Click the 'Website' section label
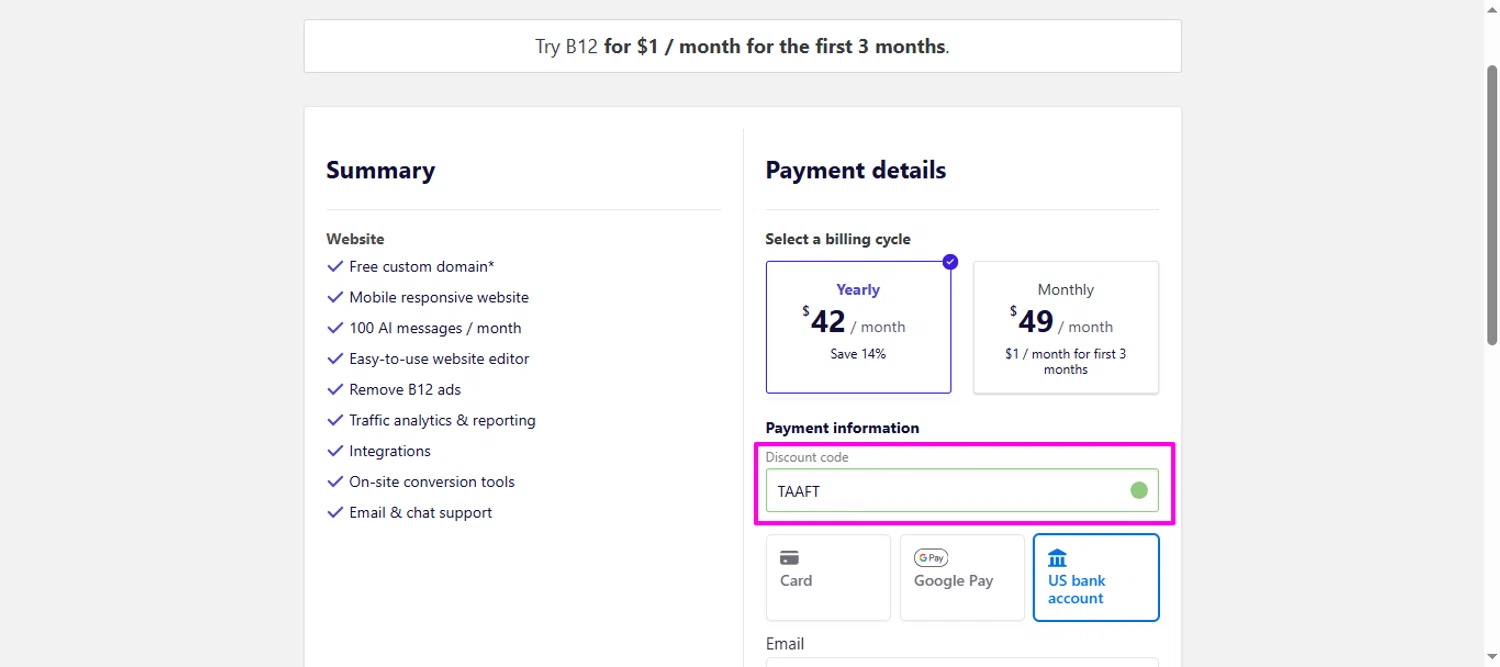 click(x=355, y=239)
